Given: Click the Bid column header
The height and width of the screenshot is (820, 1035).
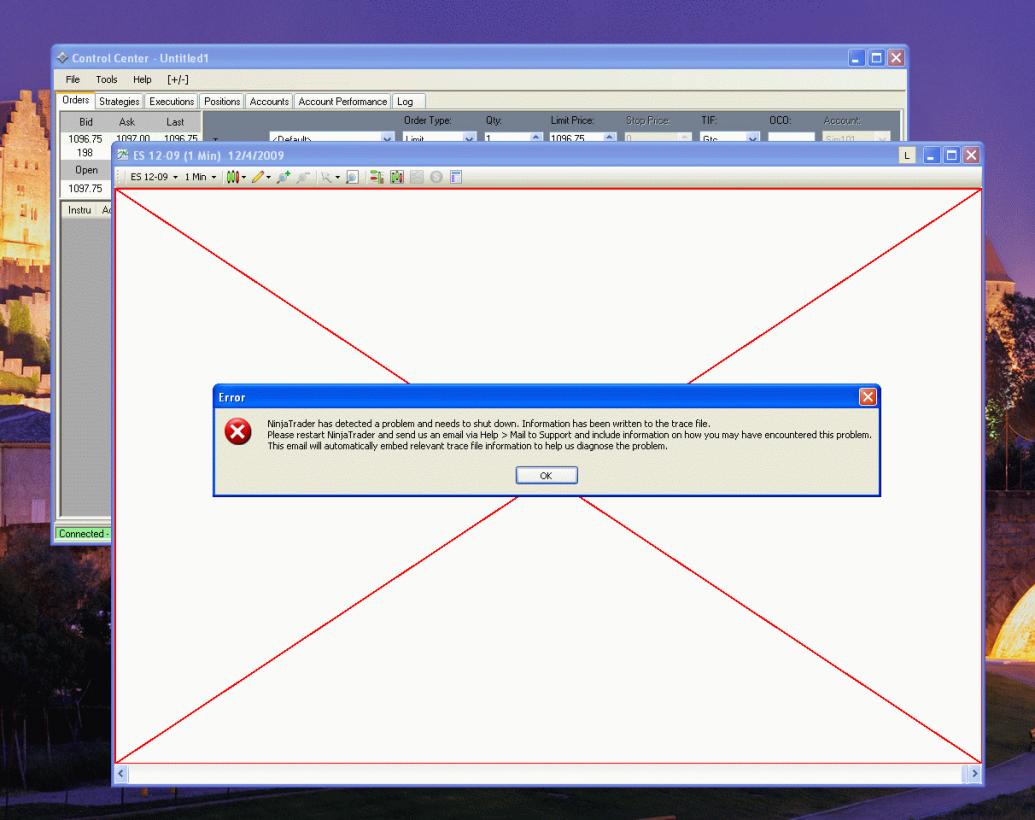Looking at the screenshot, I should 86,121.
